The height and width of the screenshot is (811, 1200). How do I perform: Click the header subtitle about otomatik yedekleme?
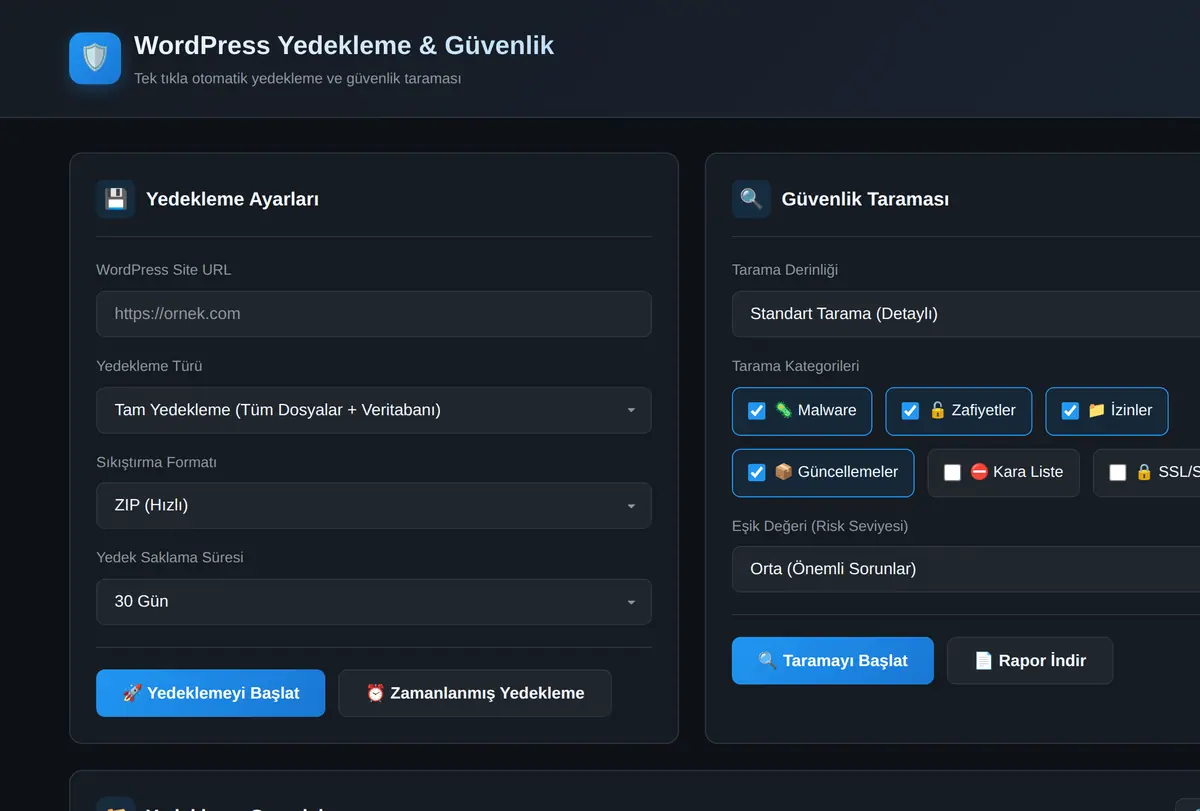[x=298, y=78]
